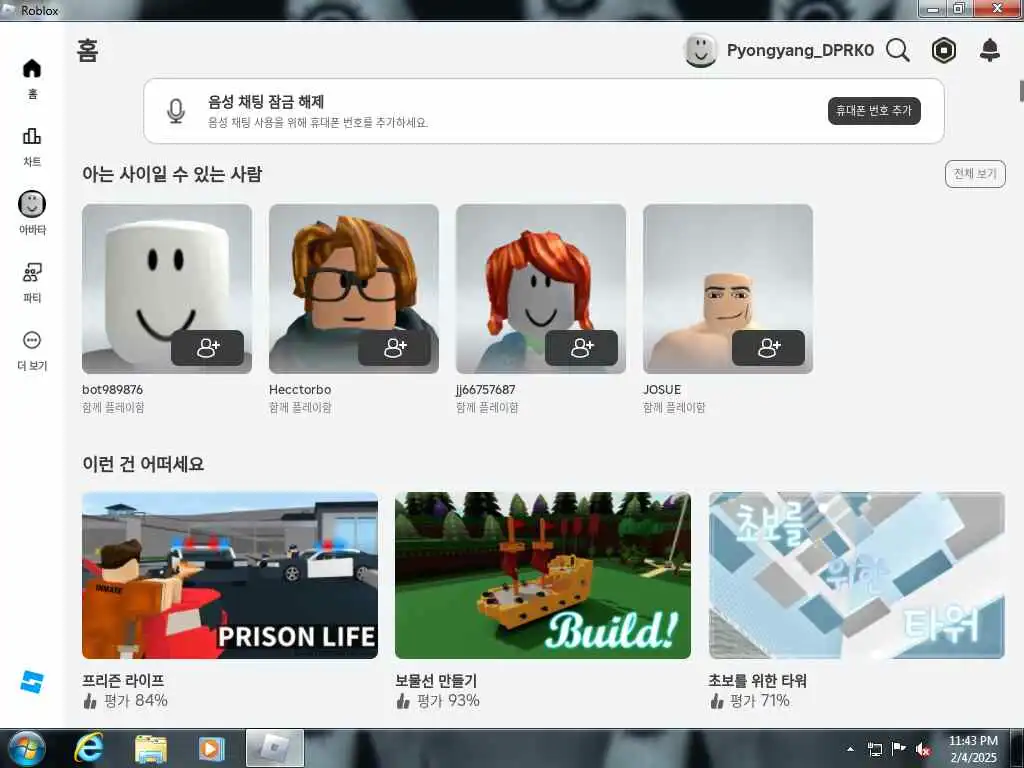
Task: Open the Charts sidebar icon
Action: [x=32, y=136]
